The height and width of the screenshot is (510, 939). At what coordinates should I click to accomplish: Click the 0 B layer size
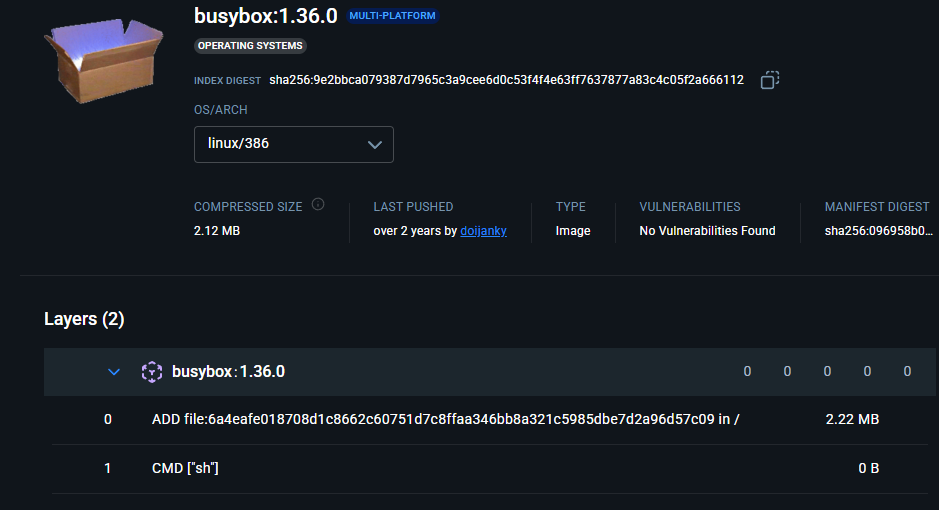868,469
